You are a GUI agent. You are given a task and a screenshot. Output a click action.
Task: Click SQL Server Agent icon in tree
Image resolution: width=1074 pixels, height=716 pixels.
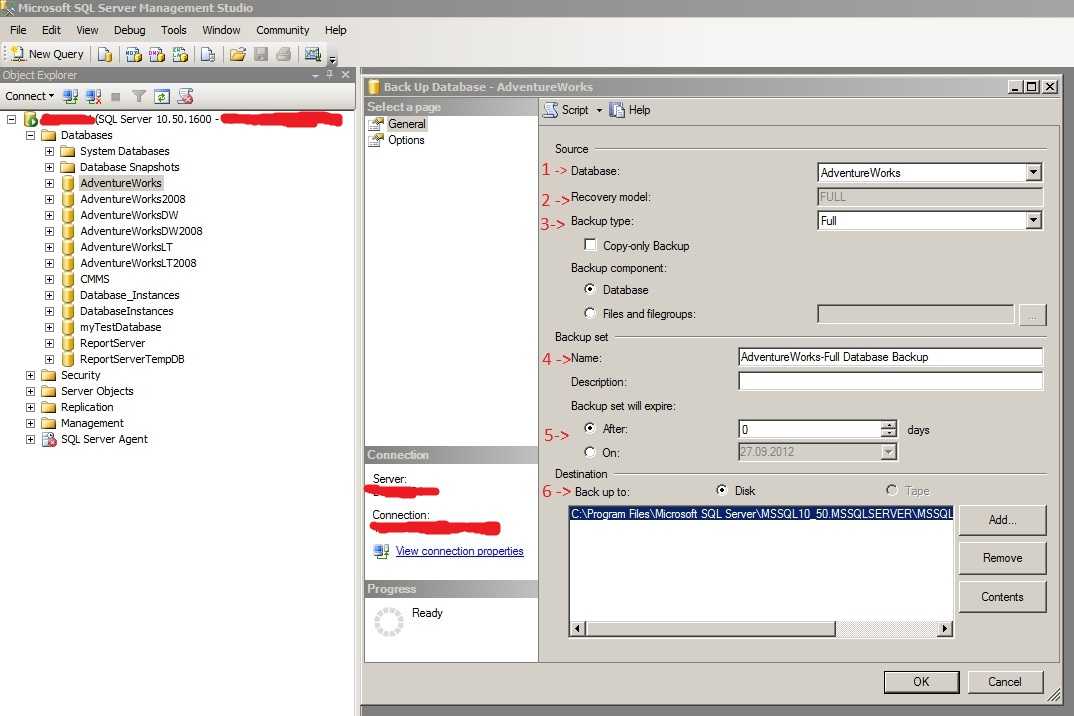[x=49, y=439]
